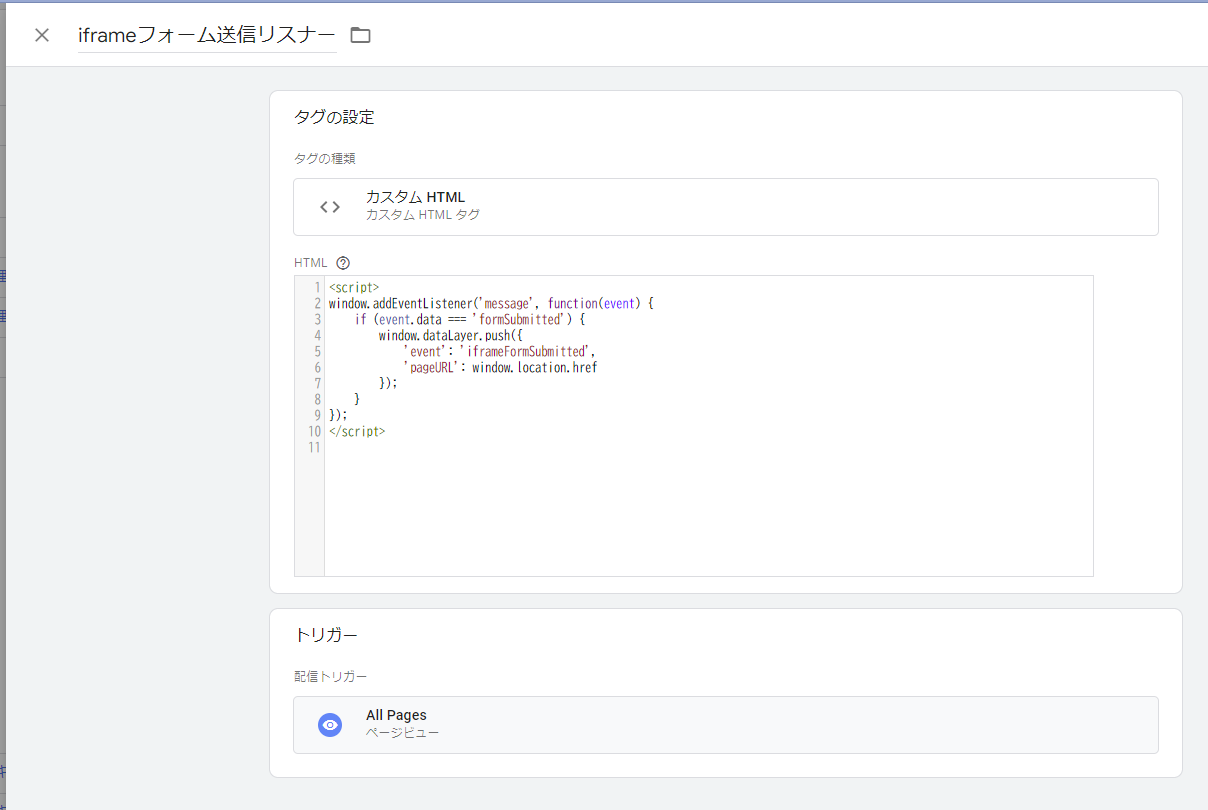Open the カスタム HTML tag type card
This screenshot has height=810, width=1208.
pyautogui.click(x=725, y=207)
